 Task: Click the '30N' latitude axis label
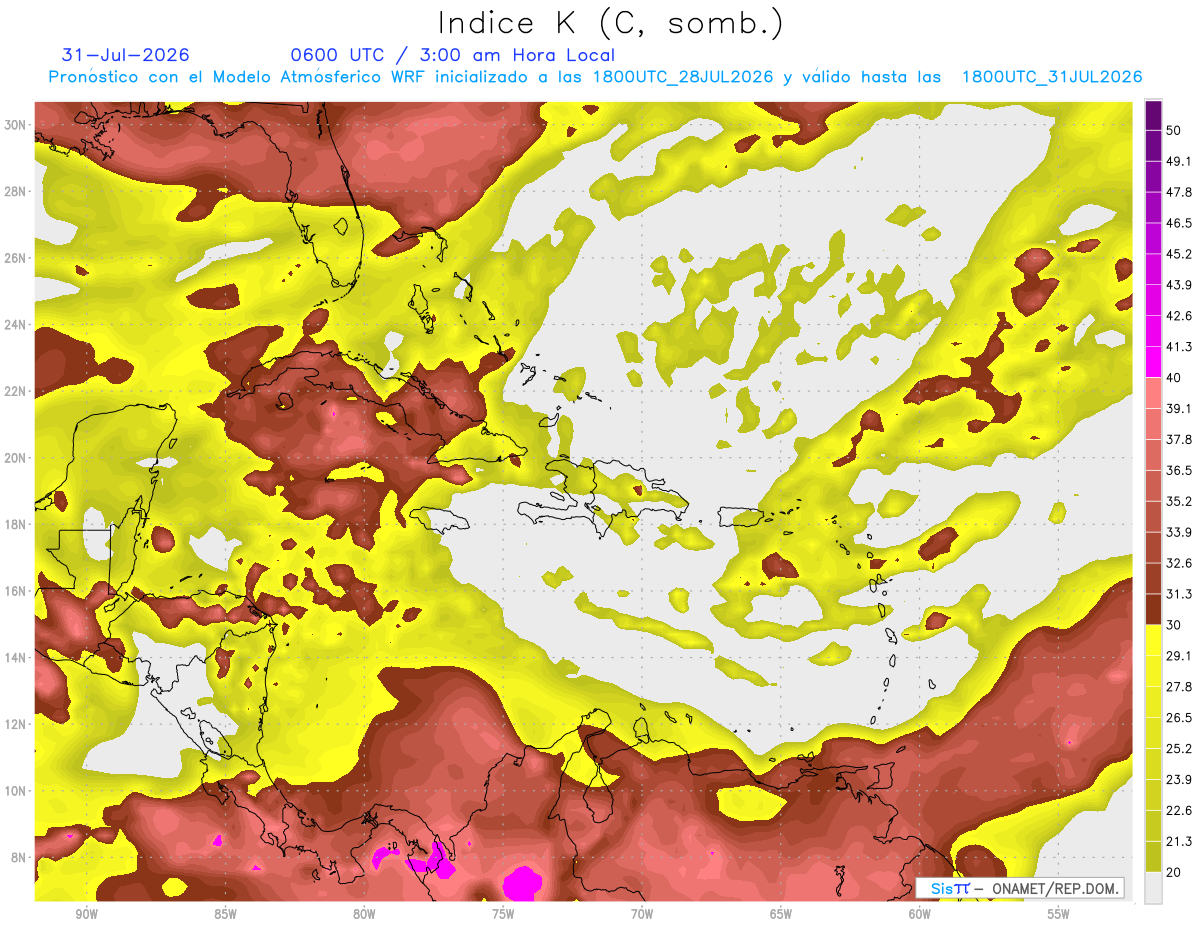point(15,125)
